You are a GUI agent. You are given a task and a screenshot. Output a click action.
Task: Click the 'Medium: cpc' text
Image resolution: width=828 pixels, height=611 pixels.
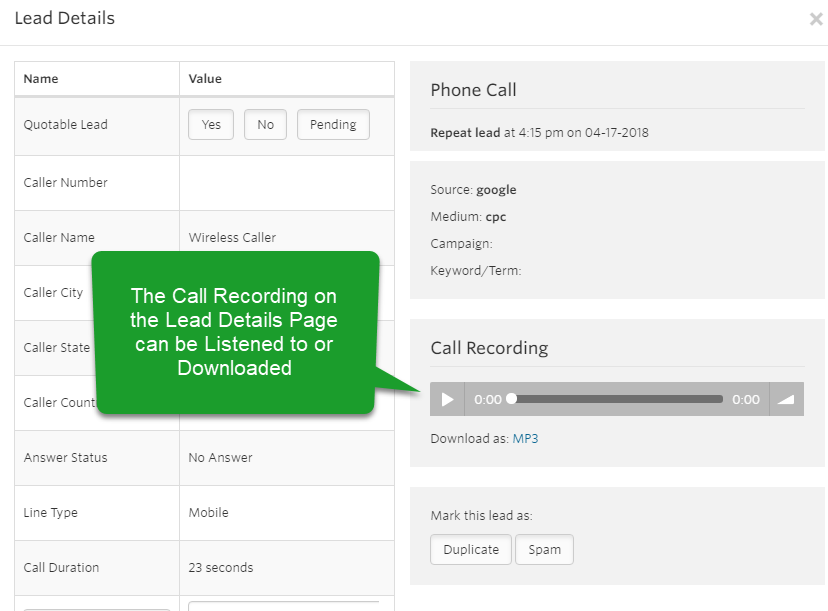(468, 217)
